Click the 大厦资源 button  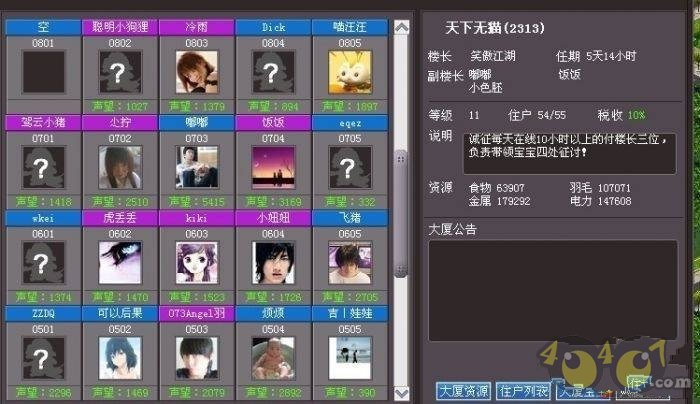pos(463,391)
